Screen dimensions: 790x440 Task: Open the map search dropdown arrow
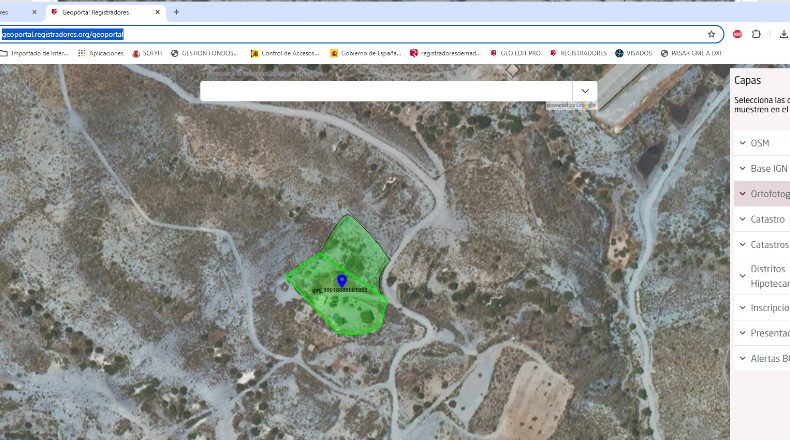pyautogui.click(x=585, y=91)
